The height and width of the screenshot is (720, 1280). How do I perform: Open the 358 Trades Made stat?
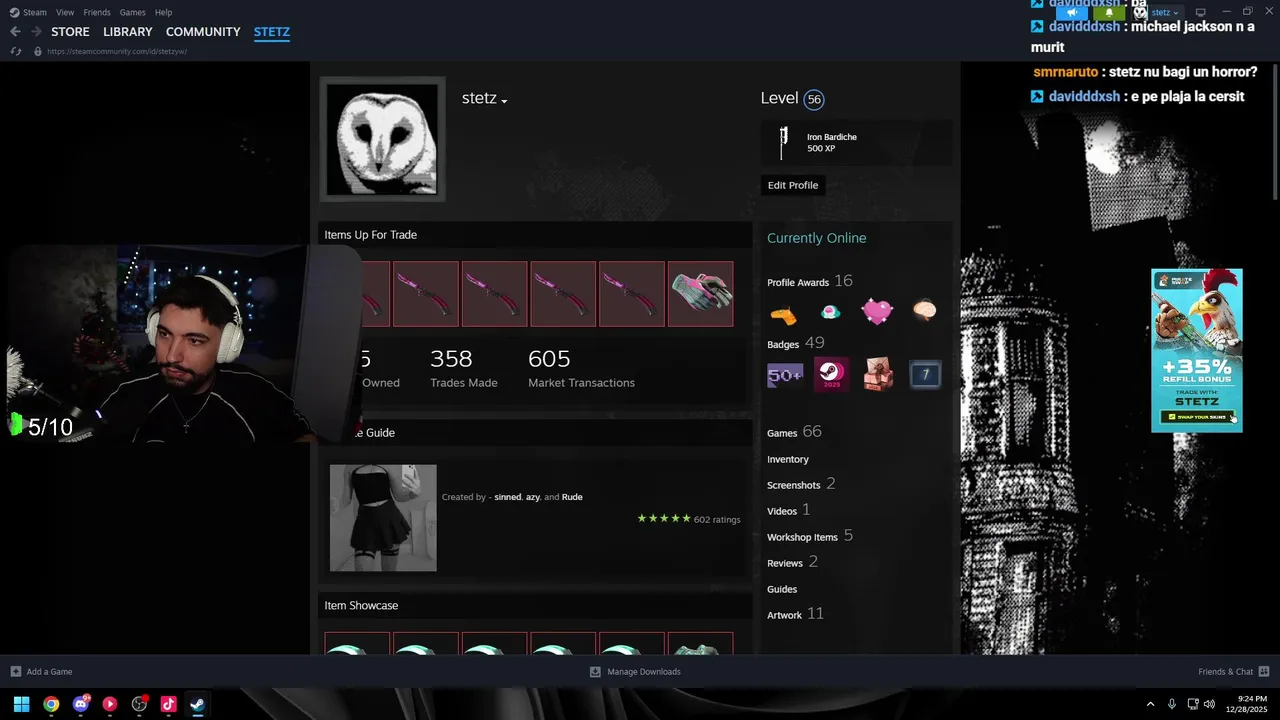(464, 368)
